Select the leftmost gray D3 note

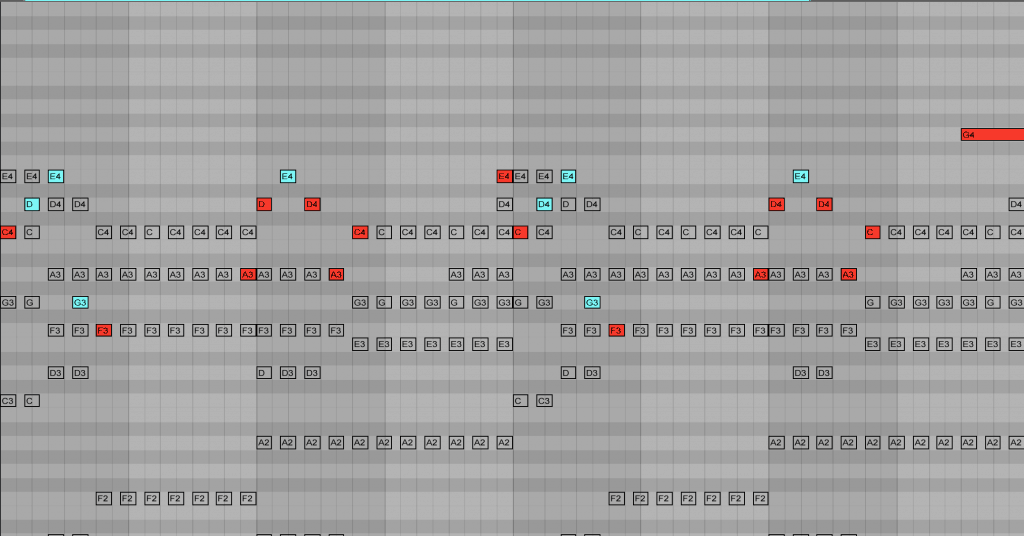(56, 373)
